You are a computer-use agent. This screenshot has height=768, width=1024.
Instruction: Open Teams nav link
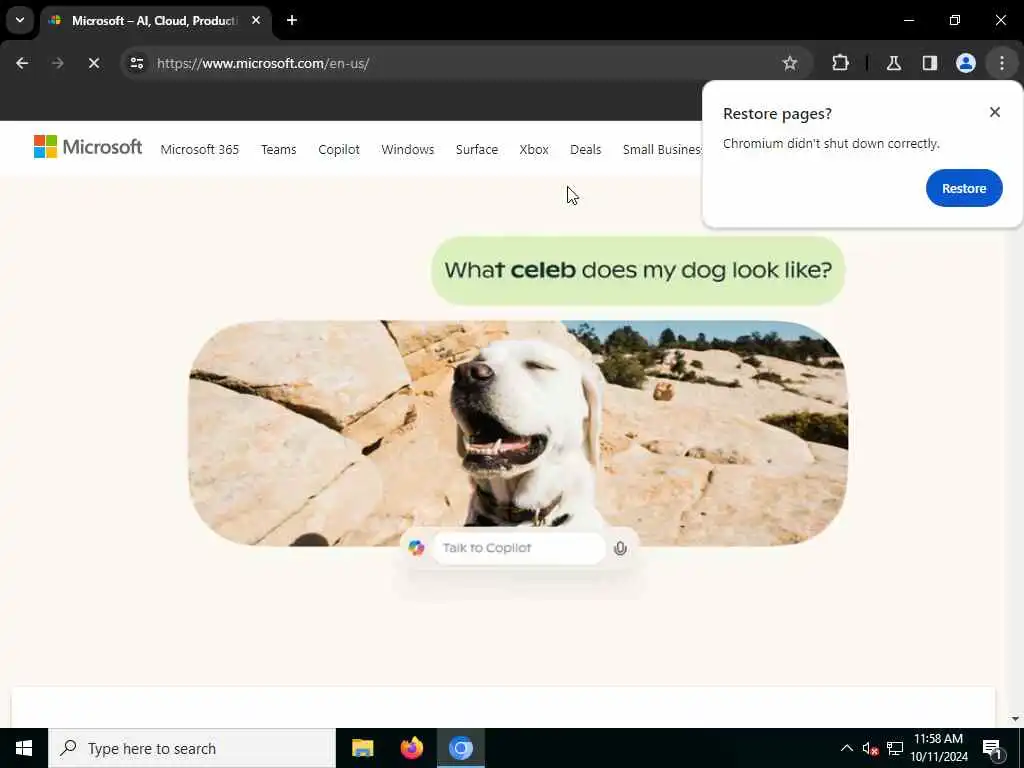point(279,150)
